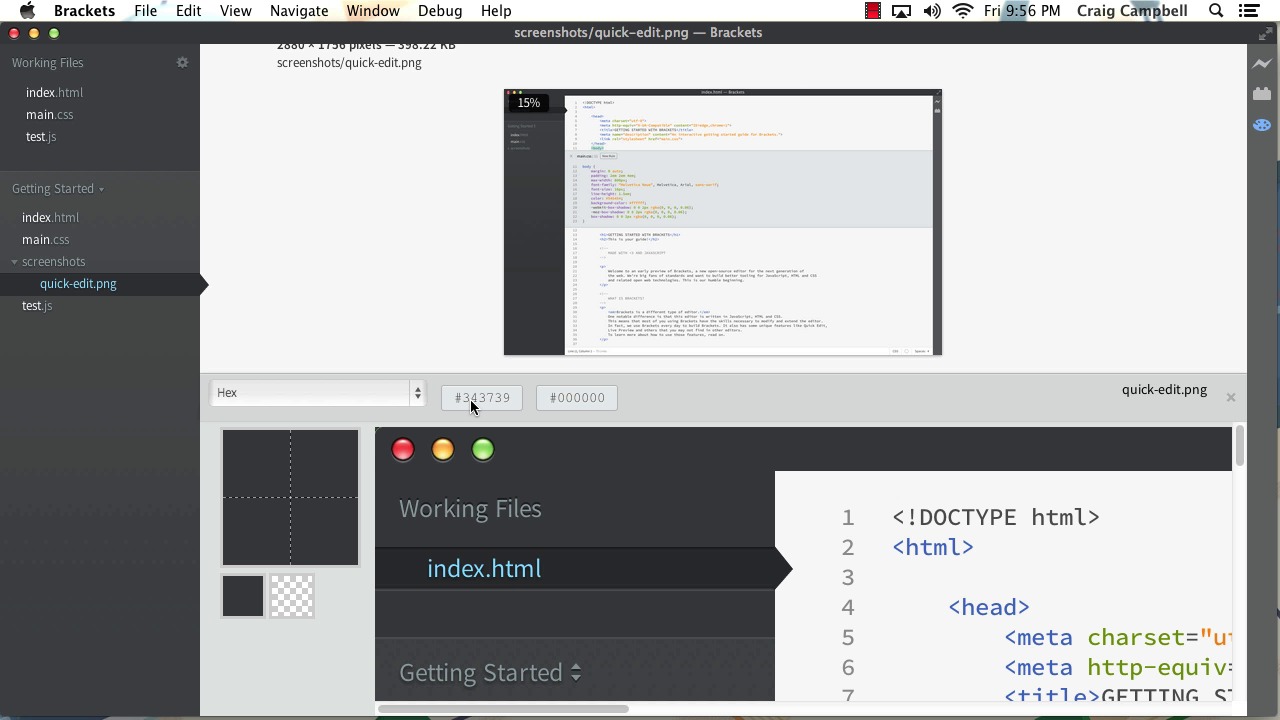Image resolution: width=1280 pixels, height=720 pixels.
Task: Click the #000000 hex color button
Action: tap(577, 398)
